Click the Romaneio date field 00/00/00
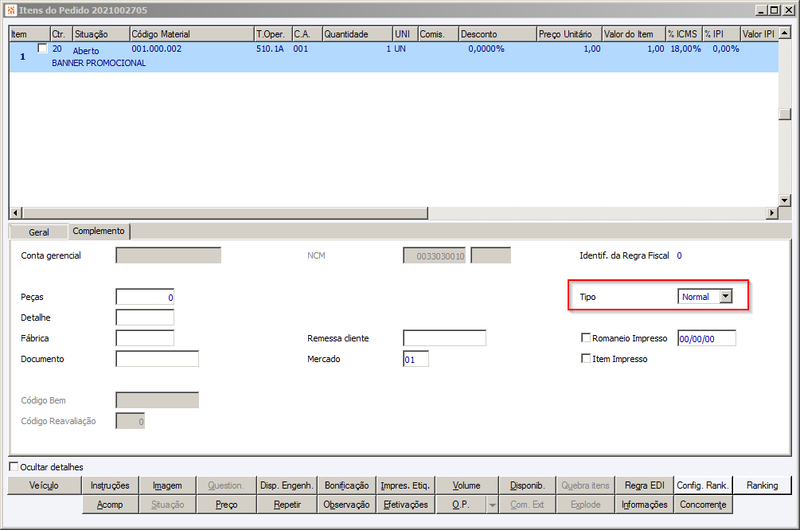The height and width of the screenshot is (530, 800). 707,338
